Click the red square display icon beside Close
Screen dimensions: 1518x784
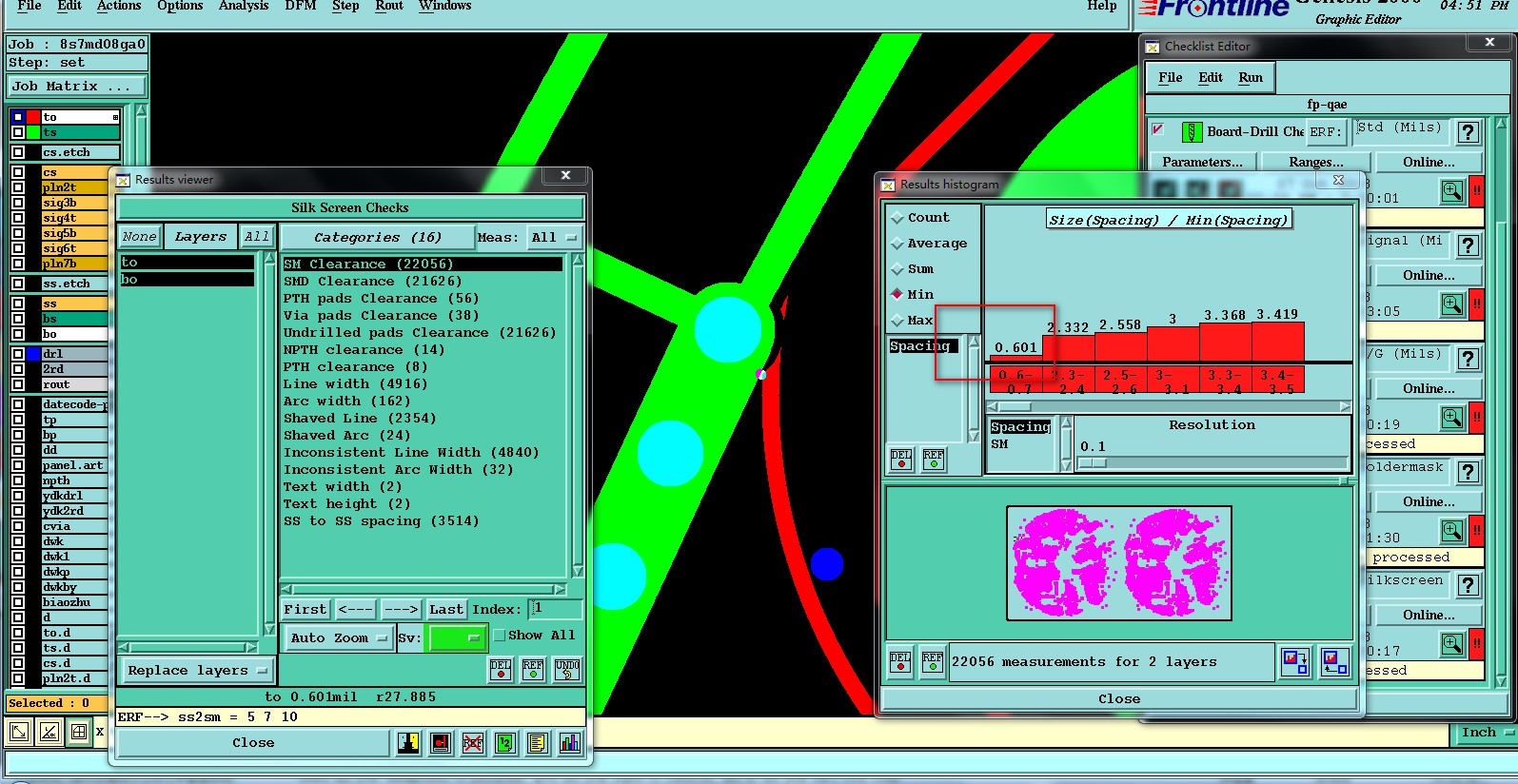pos(441,743)
